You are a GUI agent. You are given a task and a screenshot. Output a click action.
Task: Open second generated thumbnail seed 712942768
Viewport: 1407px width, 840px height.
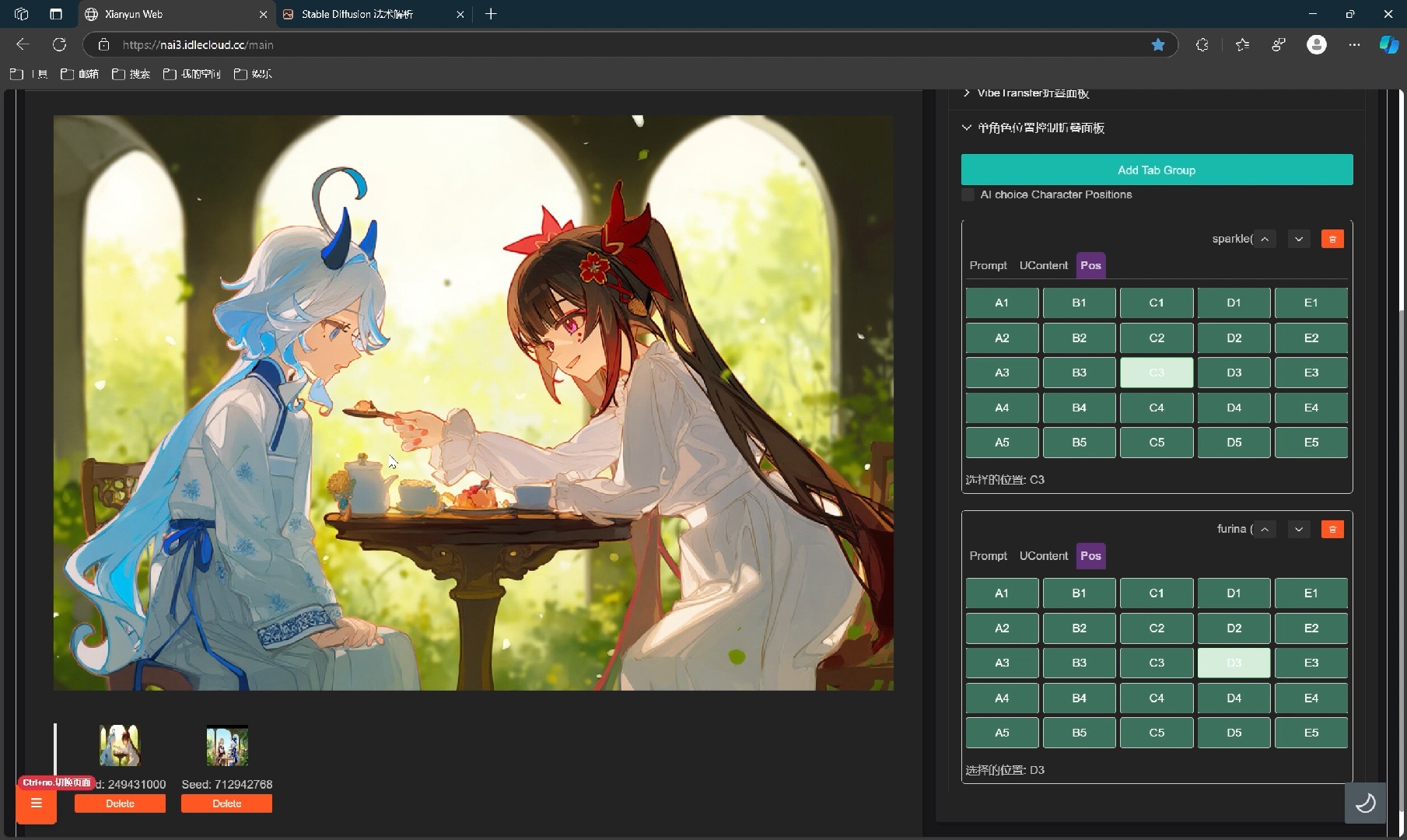pos(226,745)
